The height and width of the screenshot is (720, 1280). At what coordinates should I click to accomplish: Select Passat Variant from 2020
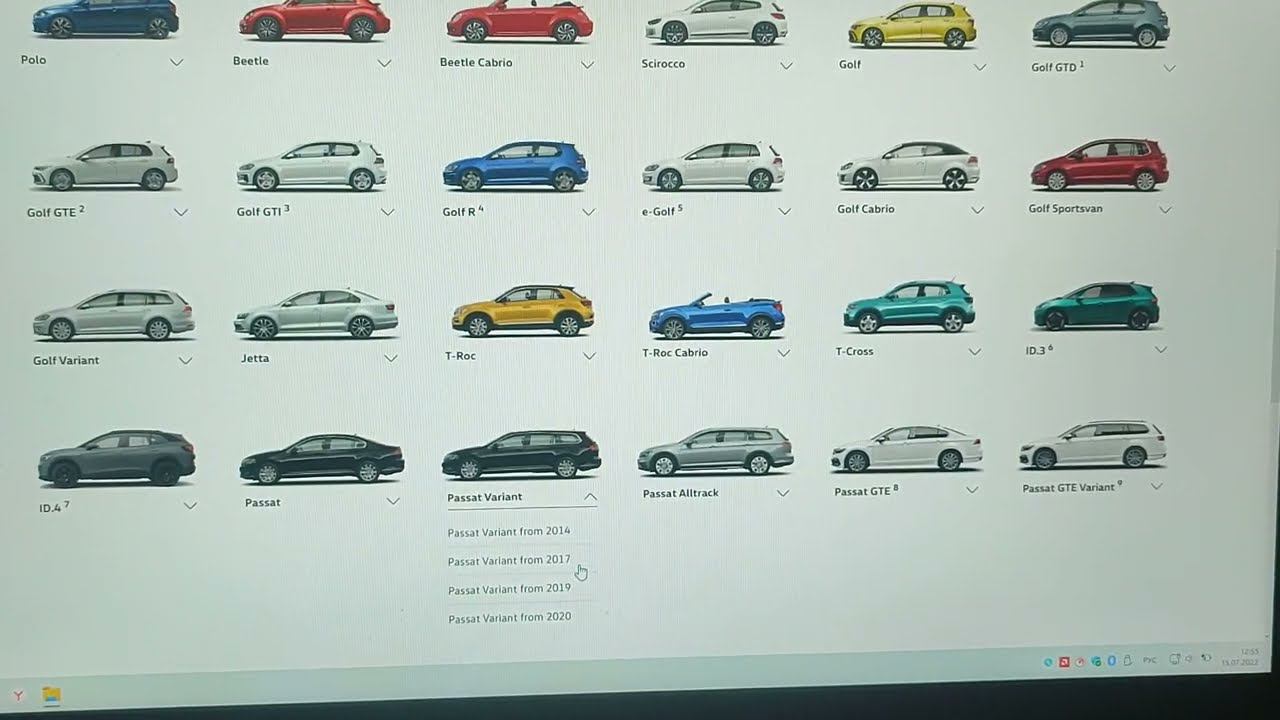pyautogui.click(x=510, y=618)
